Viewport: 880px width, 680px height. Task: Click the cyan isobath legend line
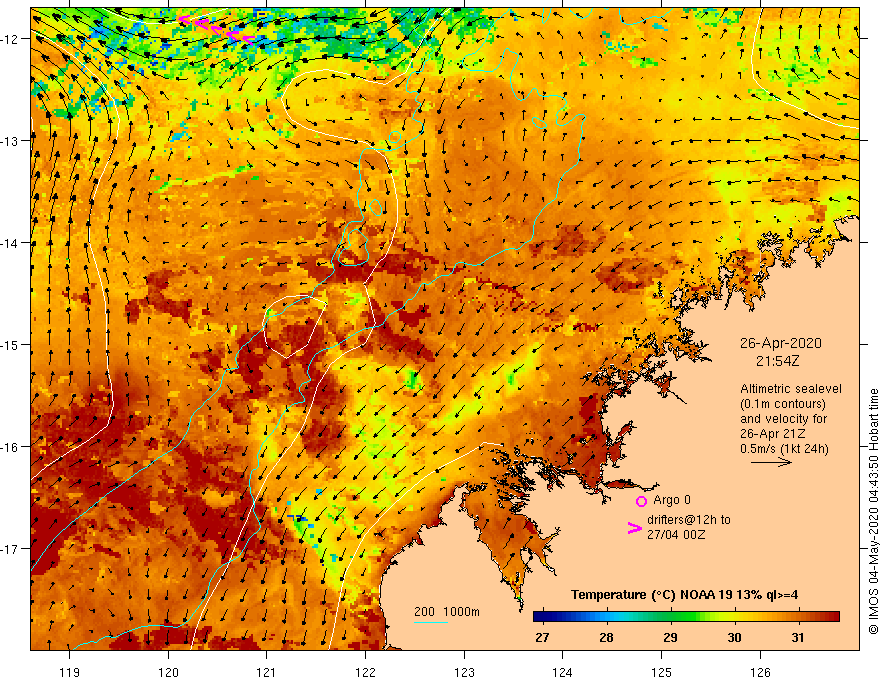[x=431, y=622]
